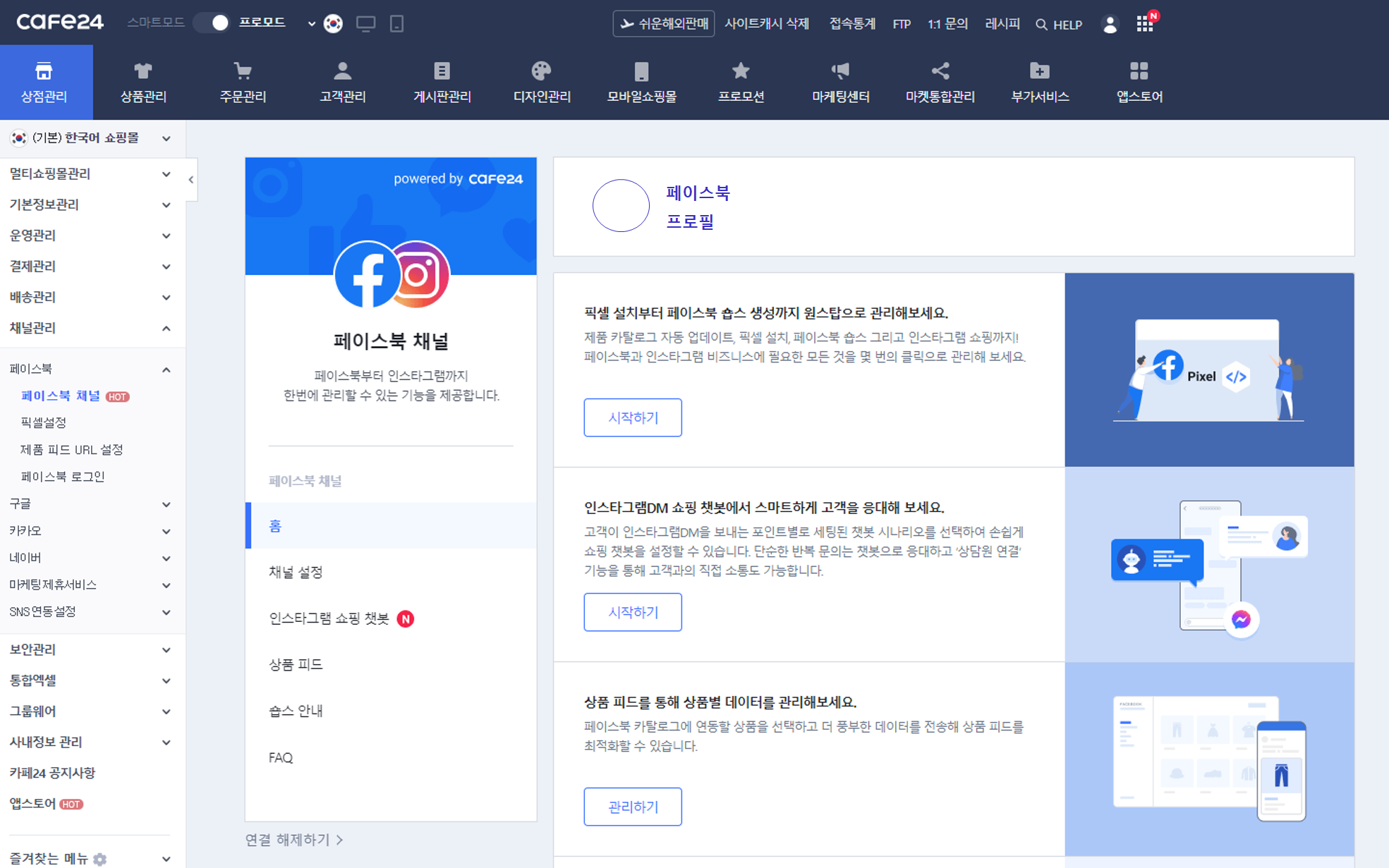1389x868 pixels.
Task: Click 사이트캐시 삭제 header link
Action: 766,24
